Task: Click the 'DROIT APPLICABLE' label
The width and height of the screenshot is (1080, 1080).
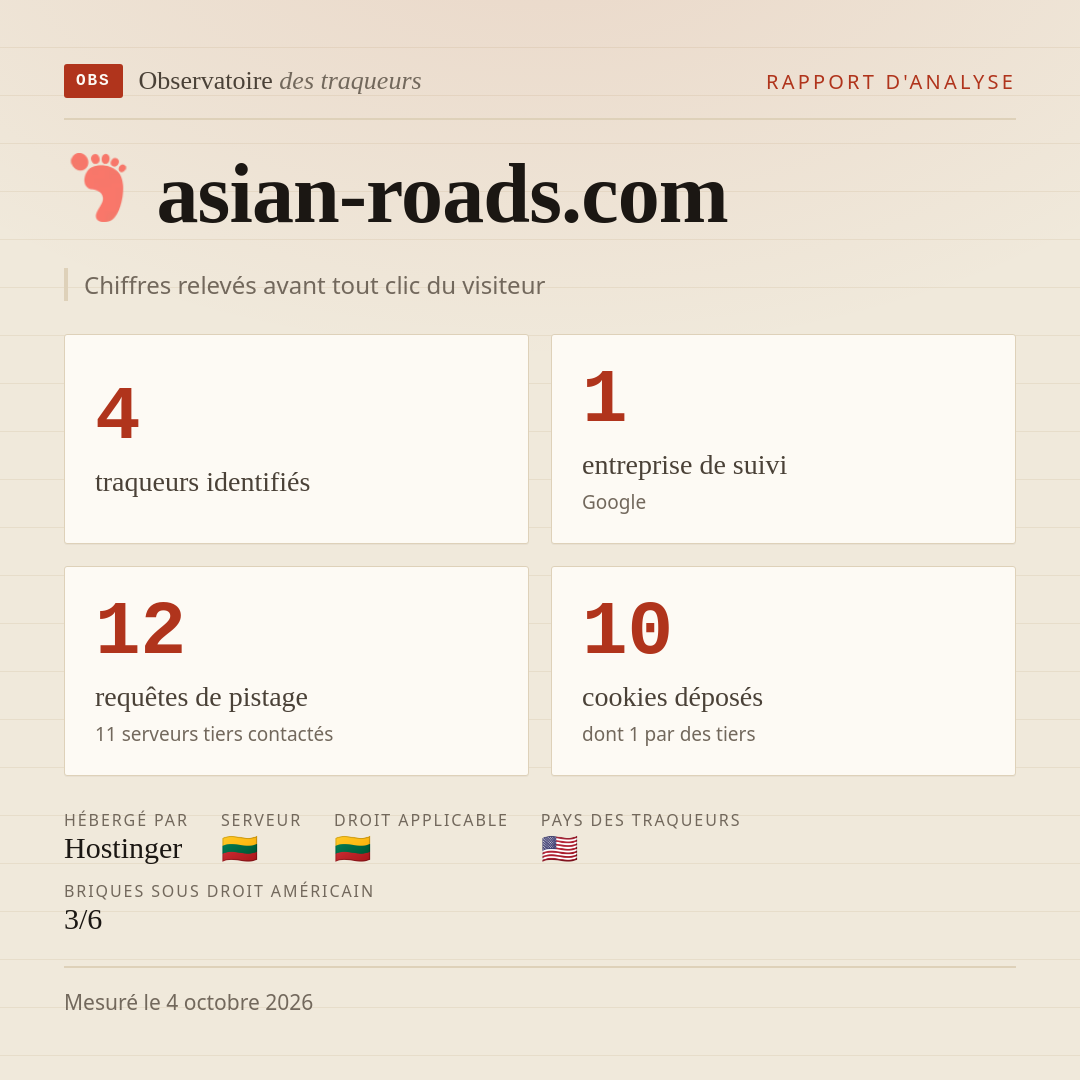Action: click(421, 820)
